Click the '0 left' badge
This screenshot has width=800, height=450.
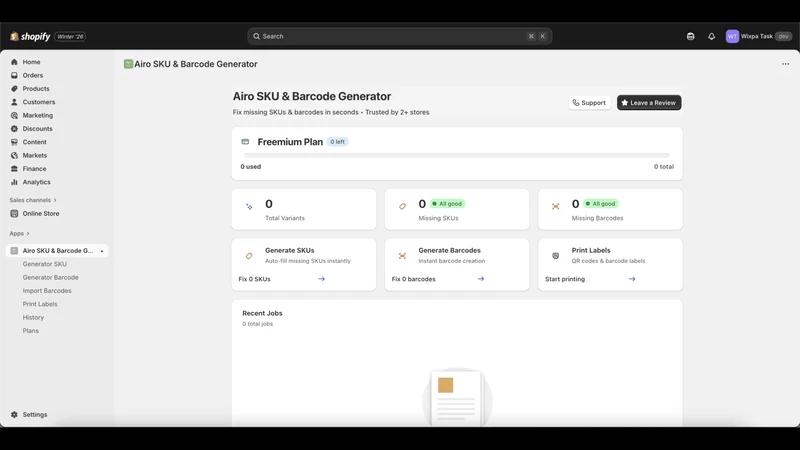coord(337,142)
